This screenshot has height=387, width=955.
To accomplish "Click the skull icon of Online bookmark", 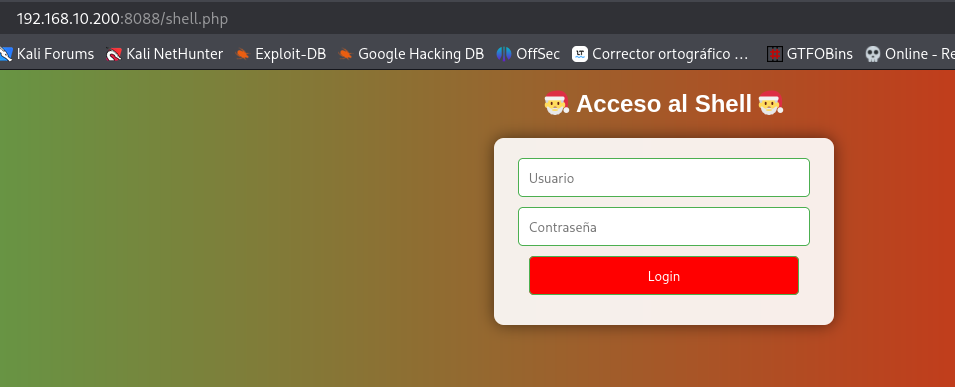I will [873, 54].
